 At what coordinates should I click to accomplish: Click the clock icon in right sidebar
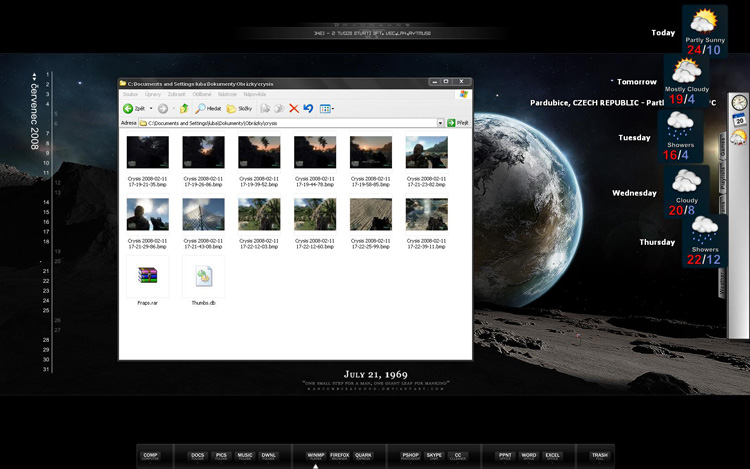739,102
